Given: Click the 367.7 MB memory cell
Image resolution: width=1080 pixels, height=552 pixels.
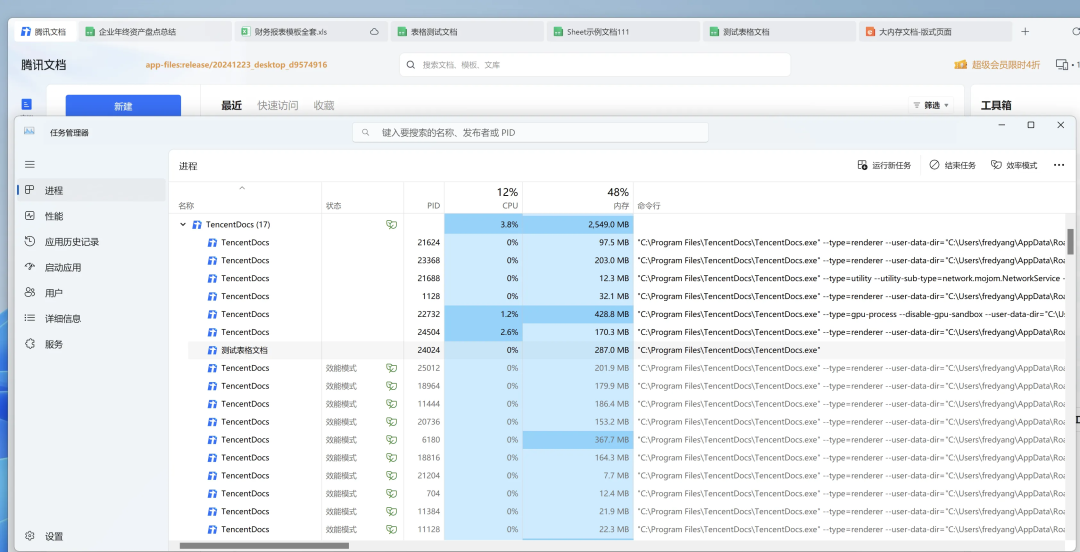Looking at the screenshot, I should 578,440.
